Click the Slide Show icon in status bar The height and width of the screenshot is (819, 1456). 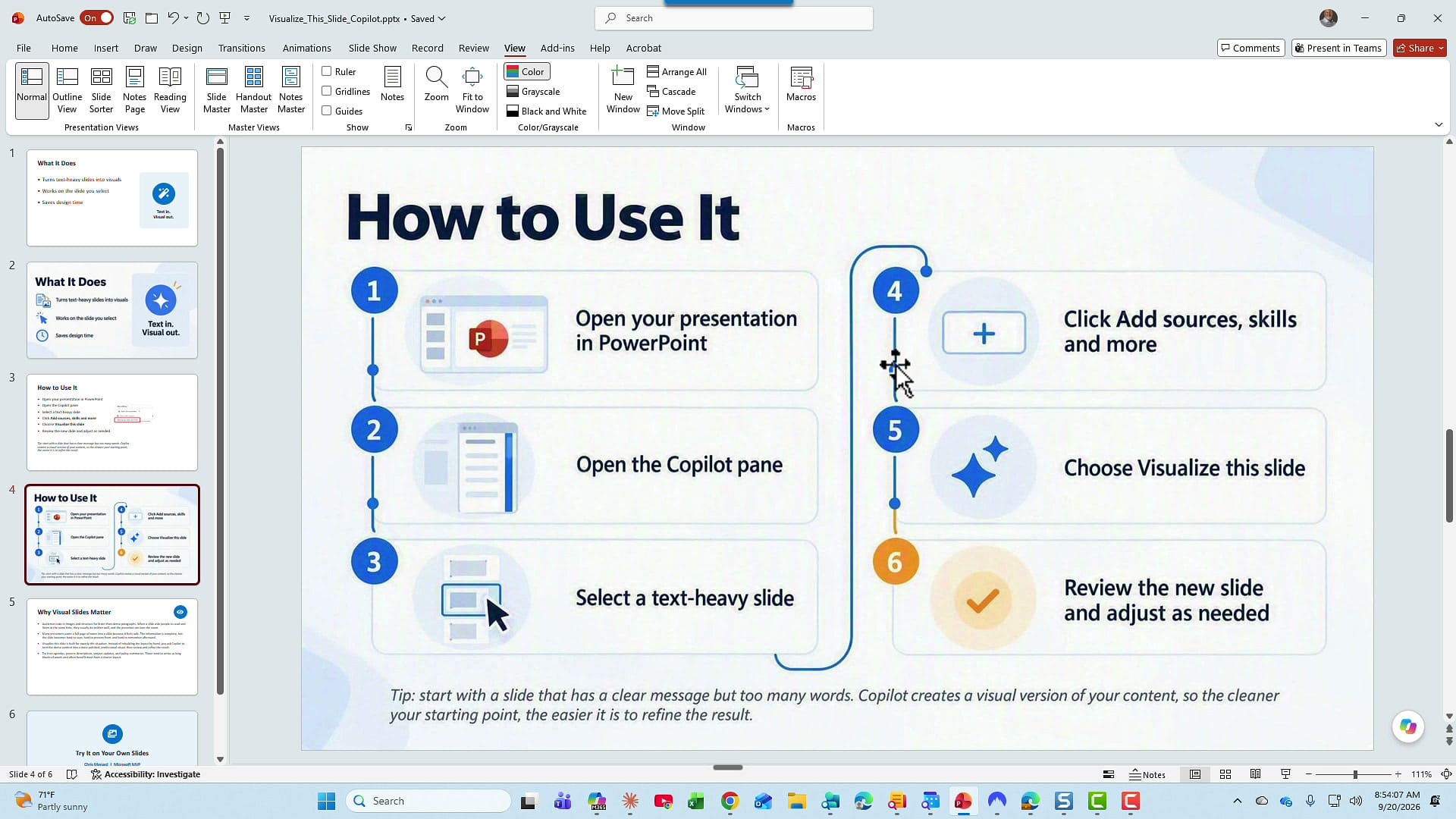coord(1285,774)
